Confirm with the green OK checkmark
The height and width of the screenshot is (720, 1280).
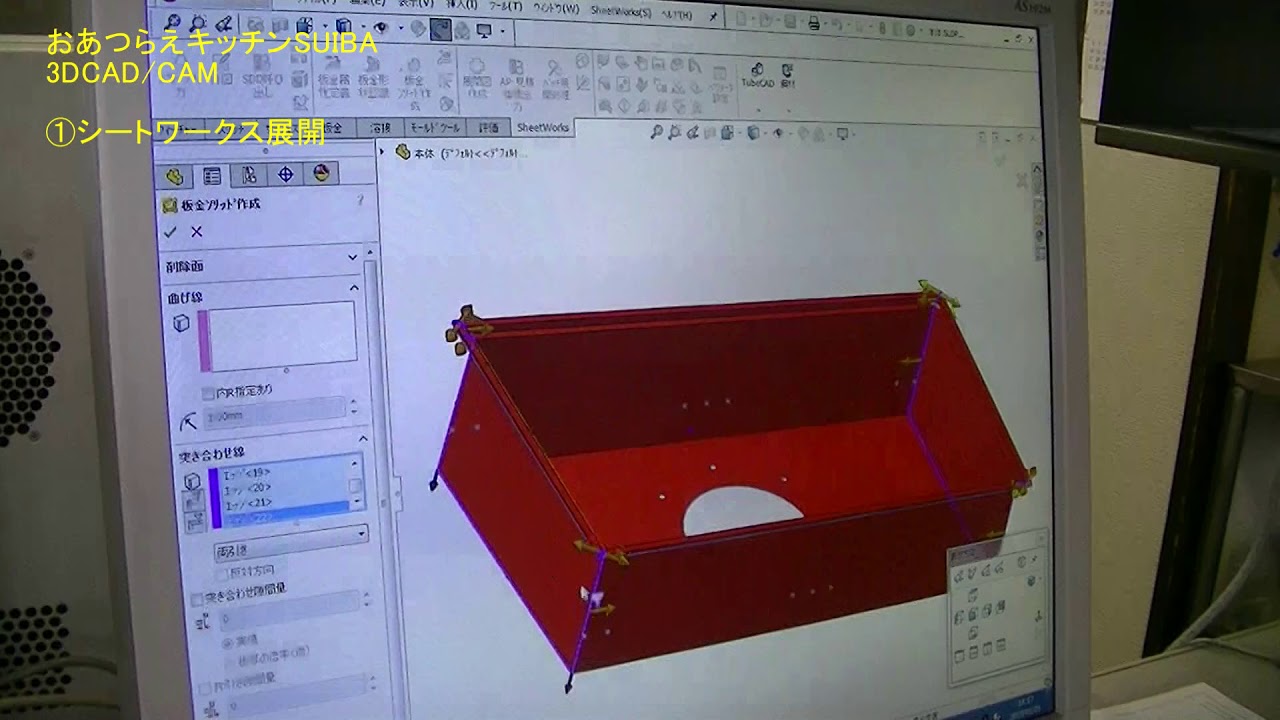[x=169, y=232]
